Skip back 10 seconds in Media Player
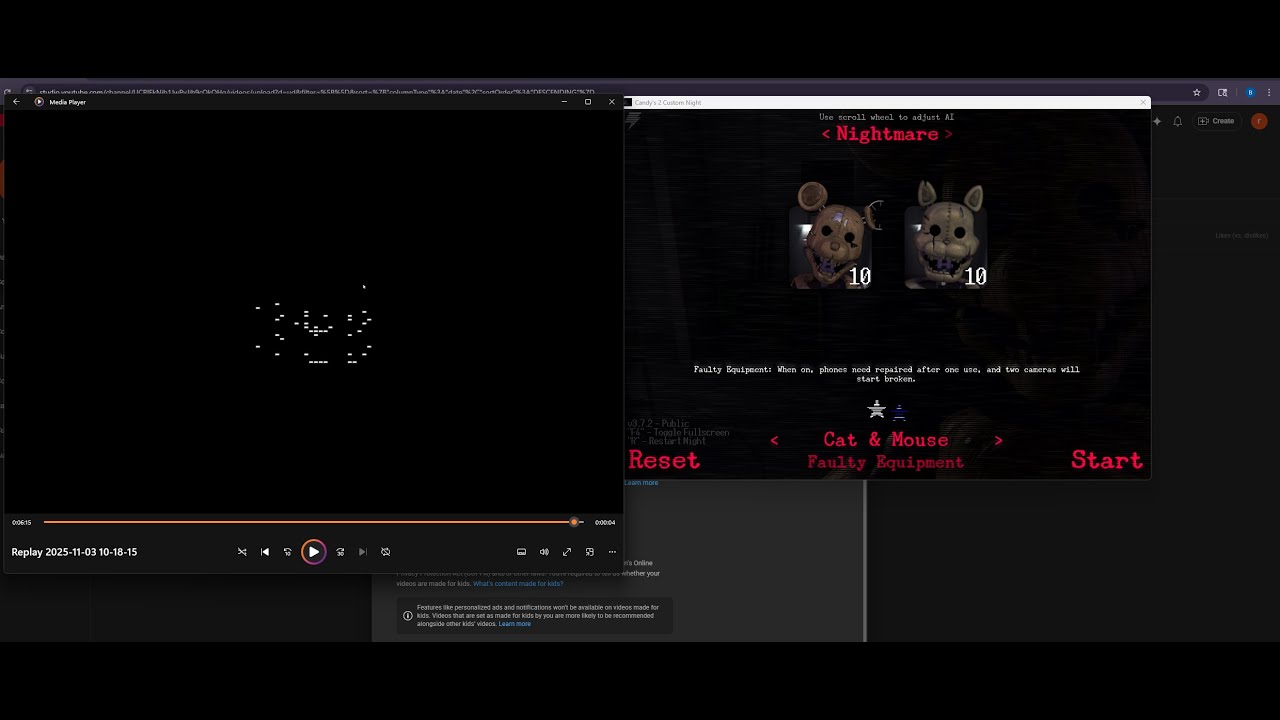Viewport: 1280px width, 720px height. tap(288, 552)
